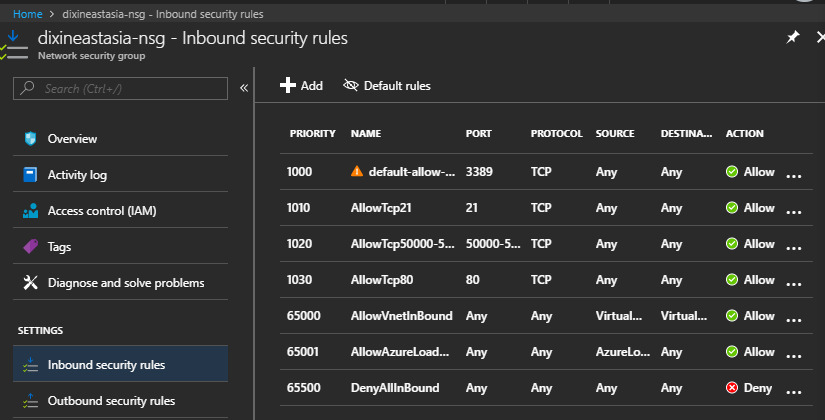The height and width of the screenshot is (420, 825).
Task: Click the Outbound security rules icon
Action: pos(31,401)
